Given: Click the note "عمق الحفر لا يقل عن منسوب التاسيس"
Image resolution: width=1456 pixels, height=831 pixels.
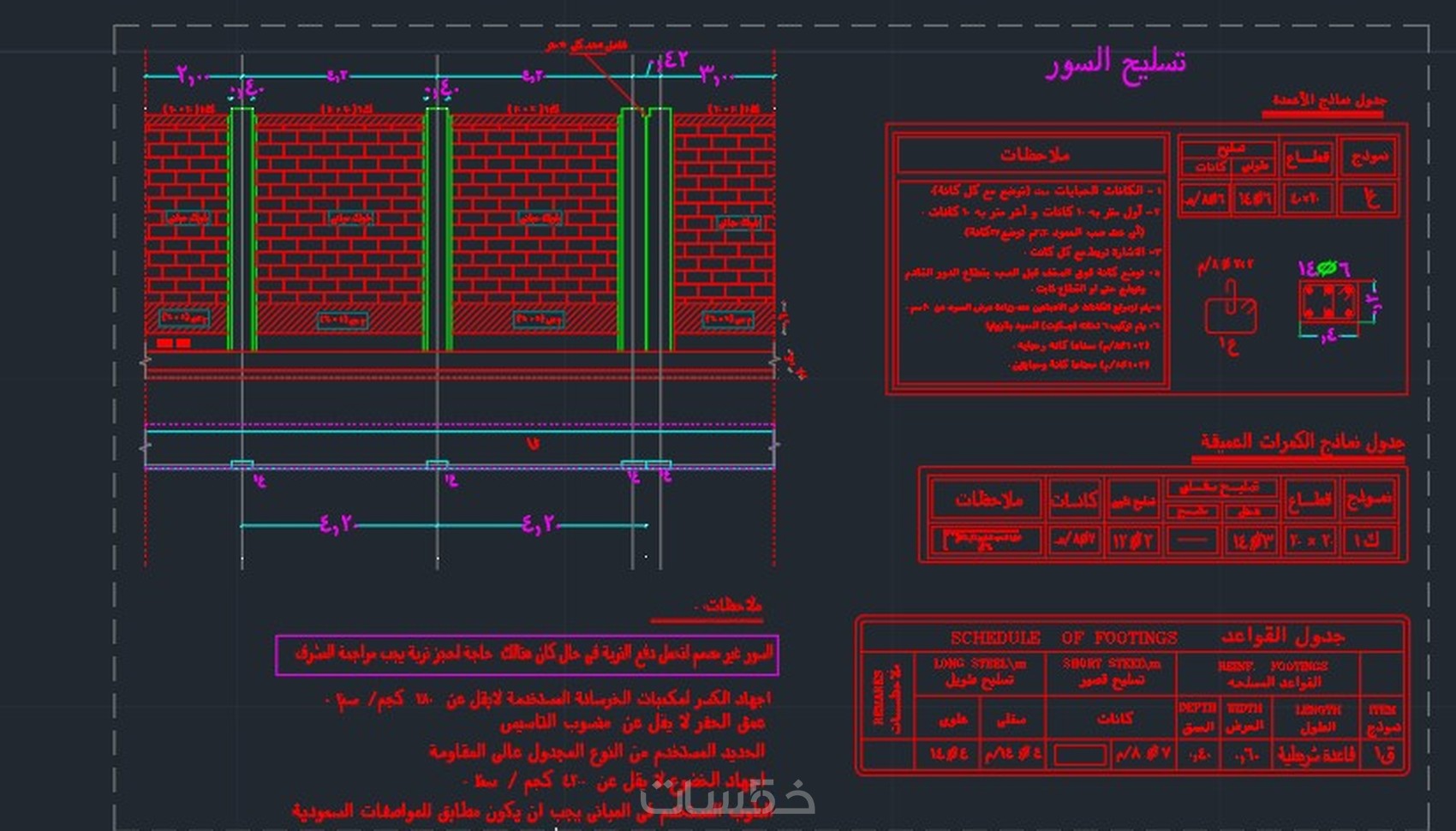Looking at the screenshot, I should 633,724.
